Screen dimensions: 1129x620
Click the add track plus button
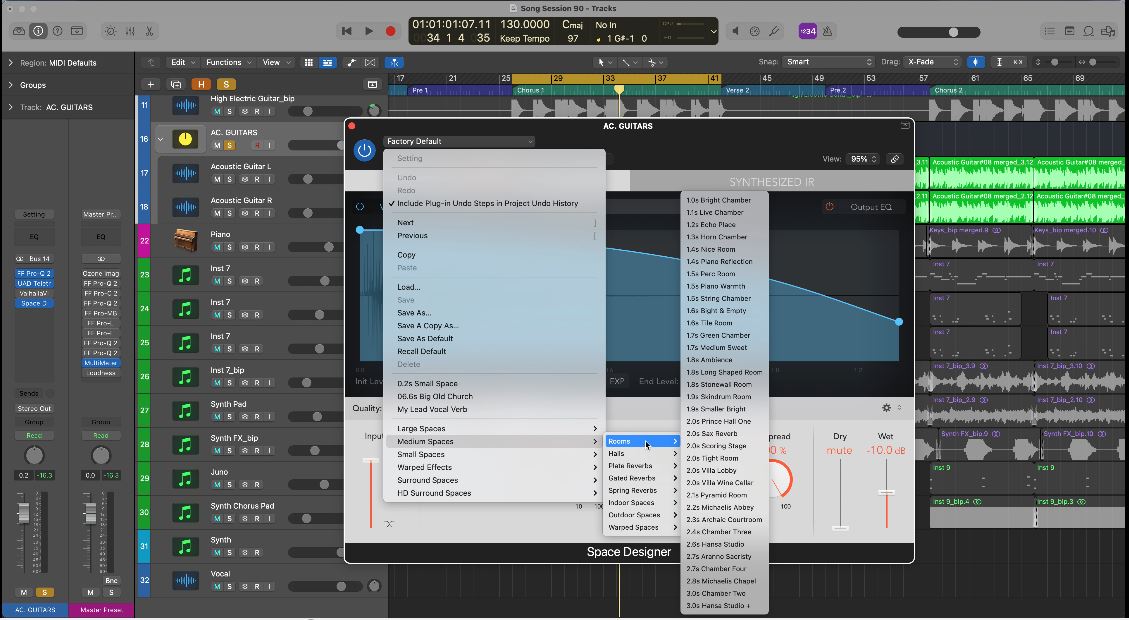150,85
